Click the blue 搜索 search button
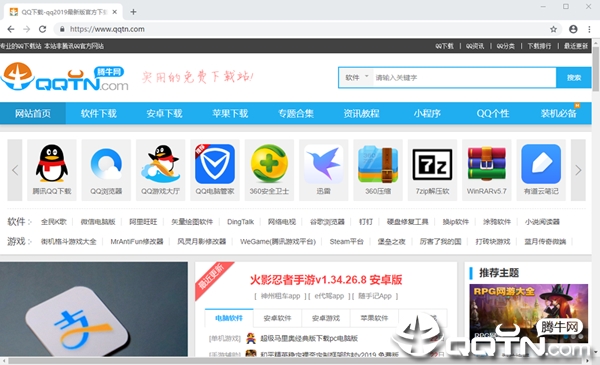The width and height of the screenshot is (600, 365). coord(574,78)
